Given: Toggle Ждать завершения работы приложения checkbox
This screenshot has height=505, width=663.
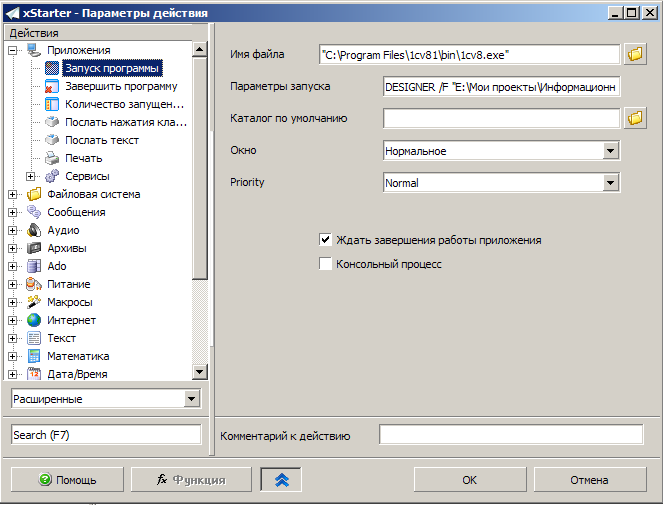Looking at the screenshot, I should pos(325,240).
